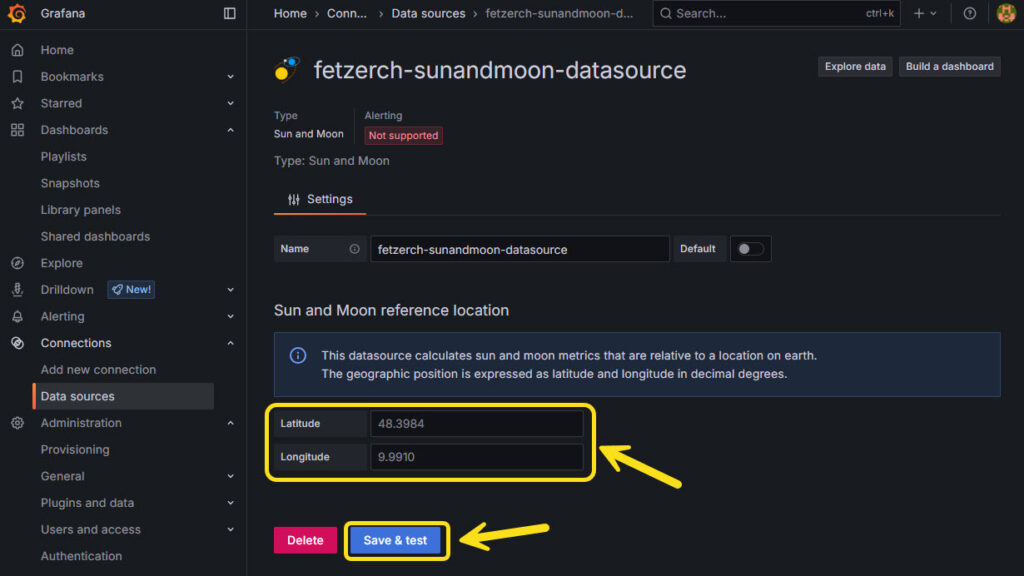
Task: Click the Drilldown icon in sidebar
Action: (18, 290)
